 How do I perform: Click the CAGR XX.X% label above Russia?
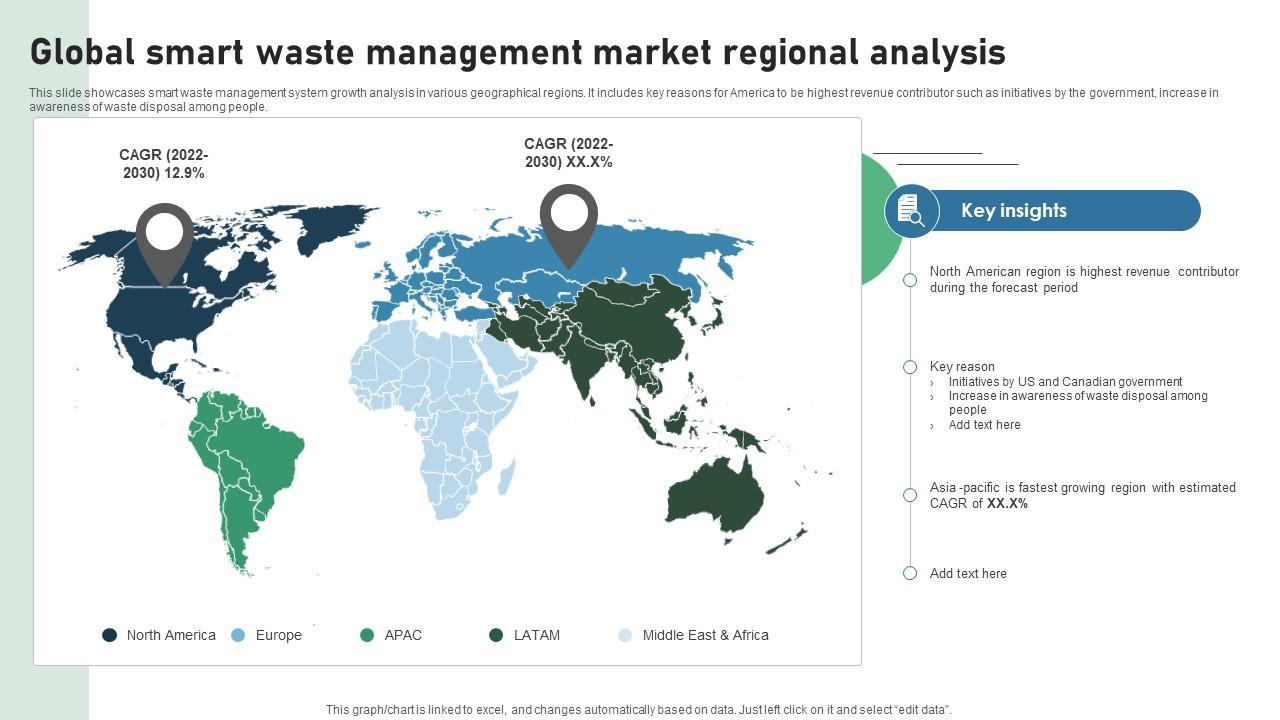568,153
